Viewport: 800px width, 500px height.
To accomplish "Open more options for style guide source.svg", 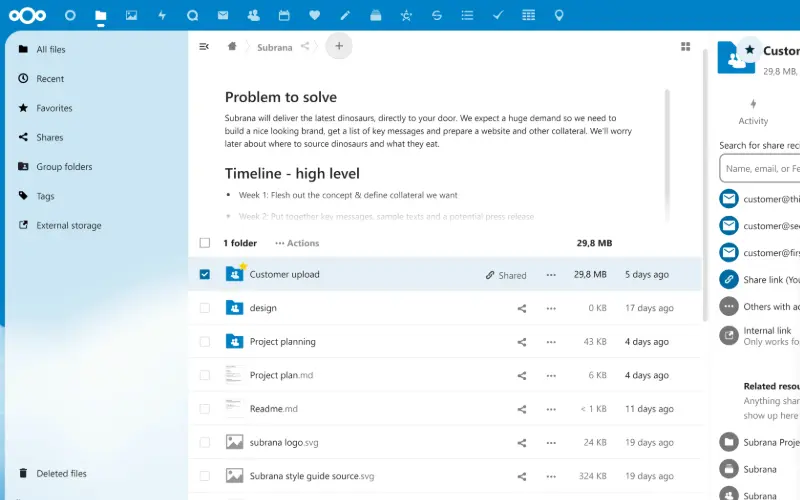I will click(551, 477).
